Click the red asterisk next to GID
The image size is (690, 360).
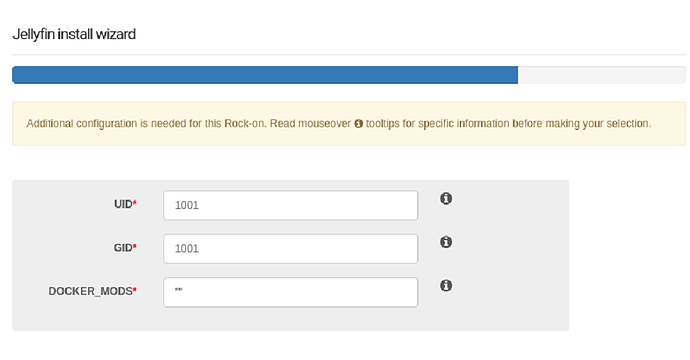135,246
